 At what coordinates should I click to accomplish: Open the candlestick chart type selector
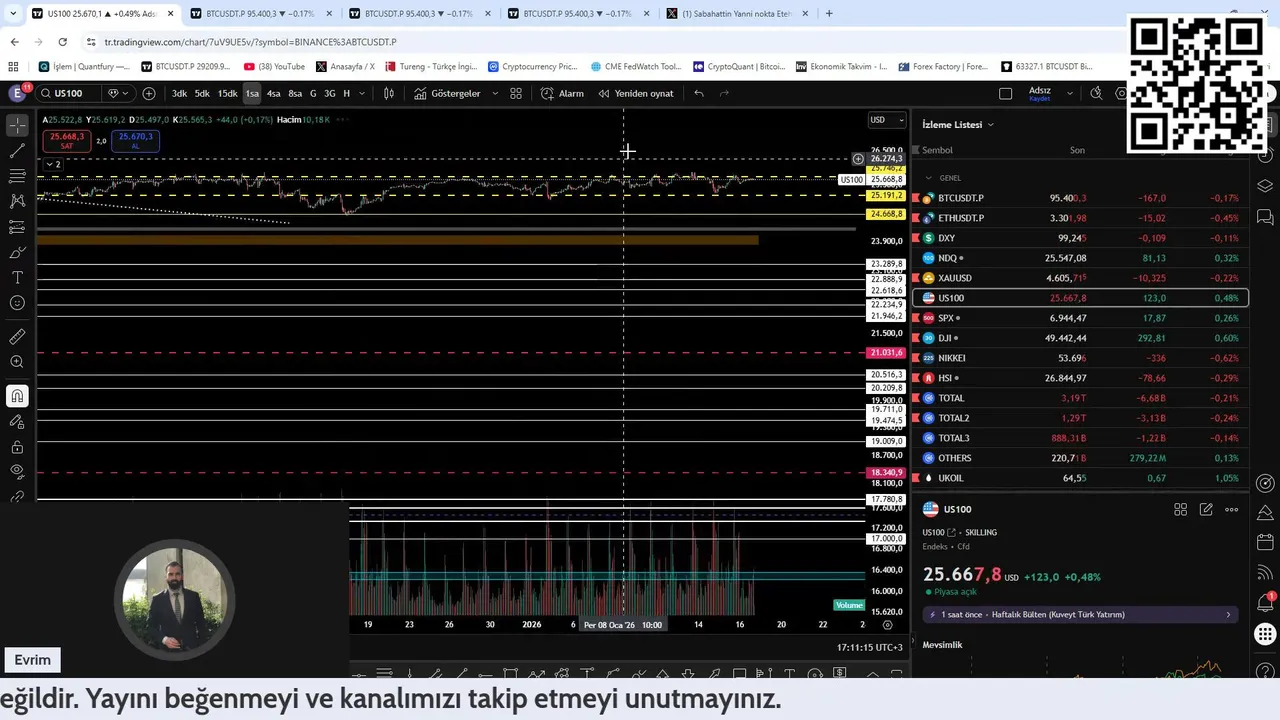click(x=389, y=93)
